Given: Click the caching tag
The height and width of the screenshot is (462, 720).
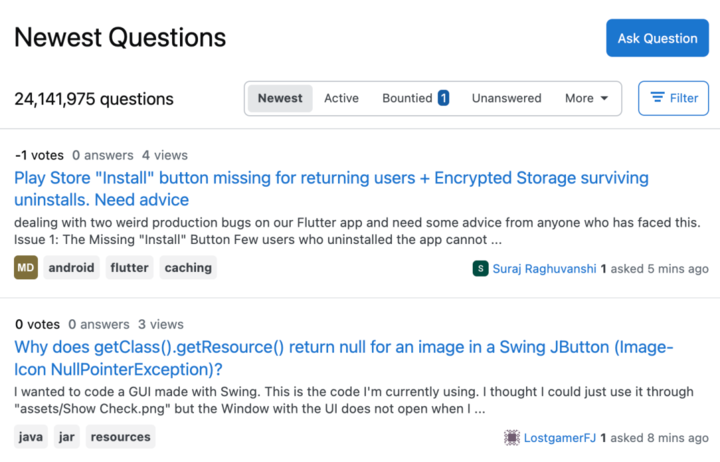Looking at the screenshot, I should 188,268.
